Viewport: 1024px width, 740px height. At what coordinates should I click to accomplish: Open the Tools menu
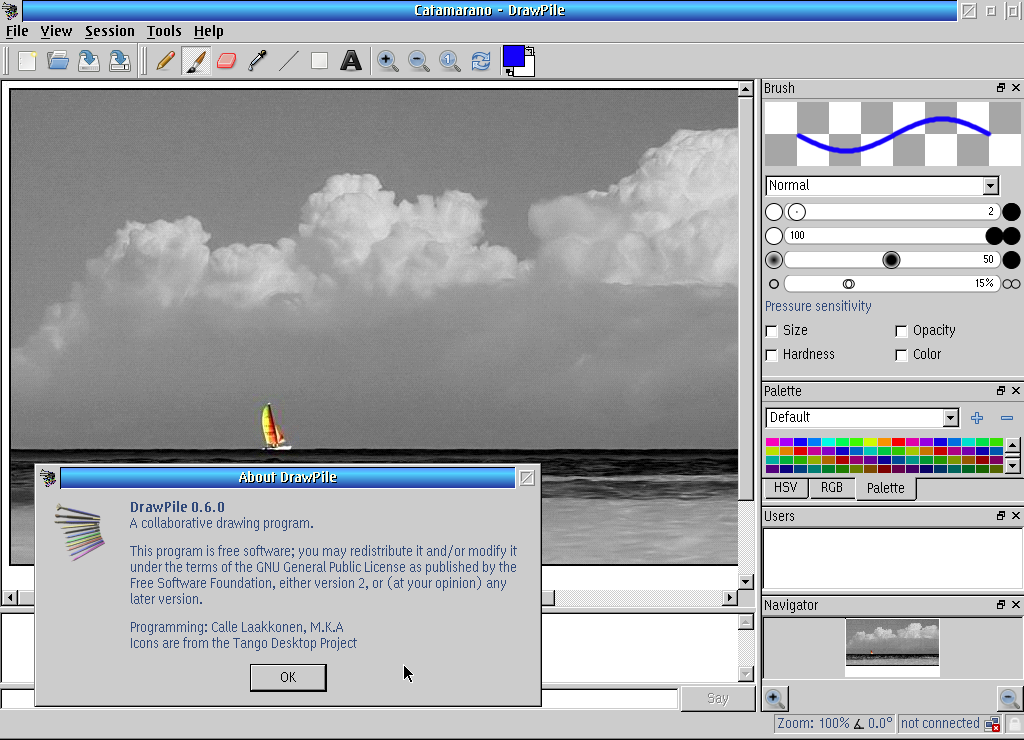point(164,31)
